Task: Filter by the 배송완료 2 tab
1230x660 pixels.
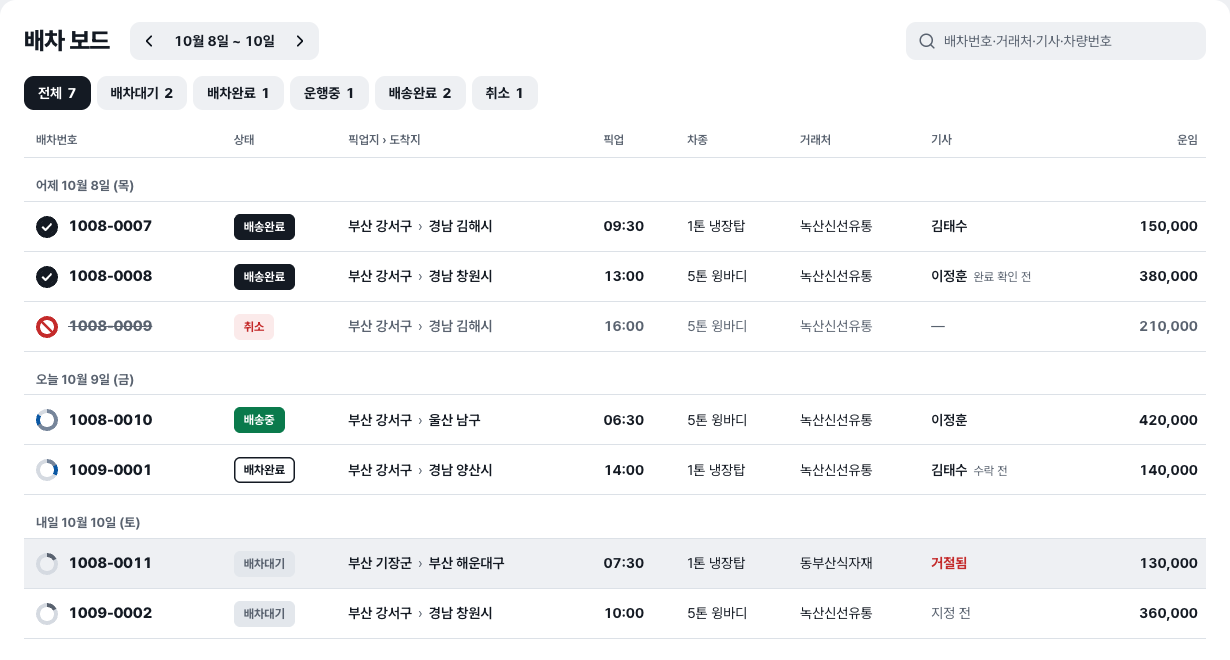Action: click(420, 93)
